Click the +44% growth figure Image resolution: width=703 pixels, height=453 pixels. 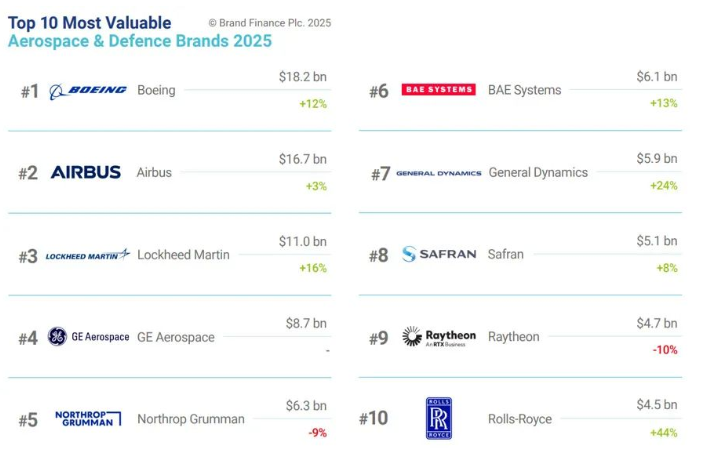[663, 433]
